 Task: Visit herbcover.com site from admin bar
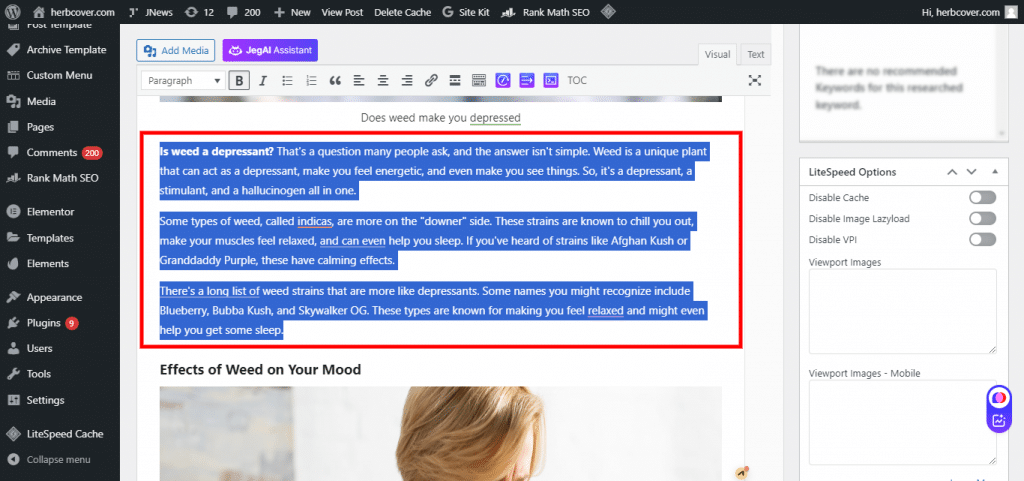pyautogui.click(x=74, y=12)
